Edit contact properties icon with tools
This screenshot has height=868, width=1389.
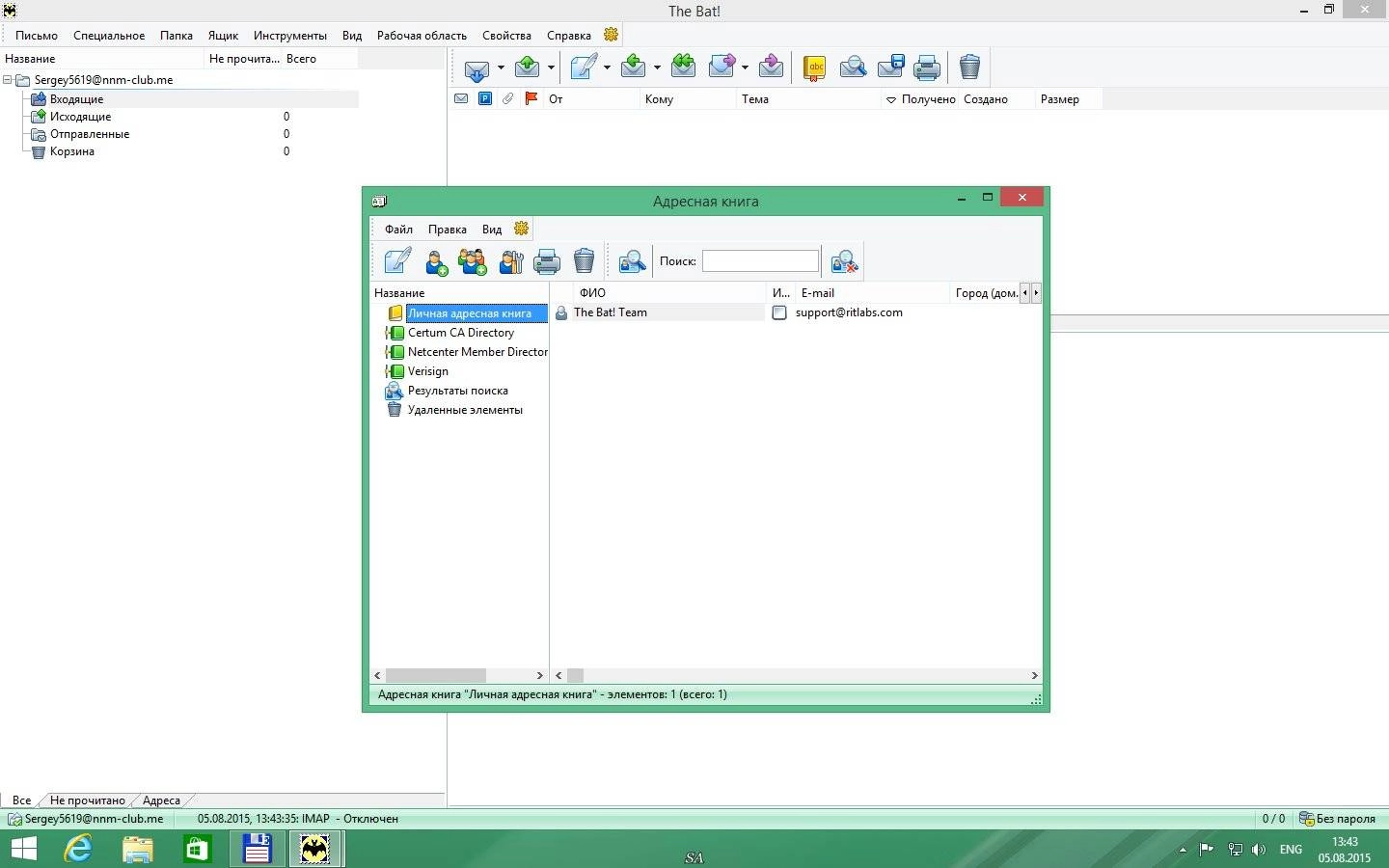coord(511,261)
